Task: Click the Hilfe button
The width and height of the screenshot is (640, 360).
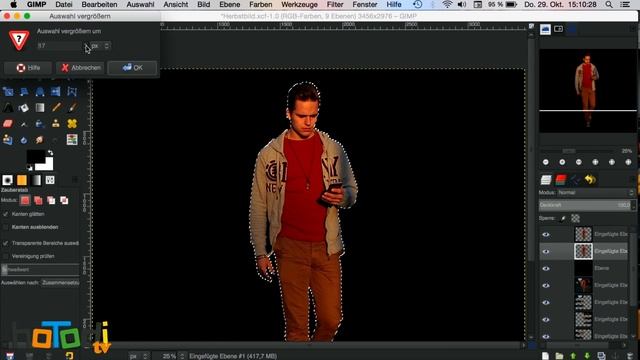Action: click(28, 68)
